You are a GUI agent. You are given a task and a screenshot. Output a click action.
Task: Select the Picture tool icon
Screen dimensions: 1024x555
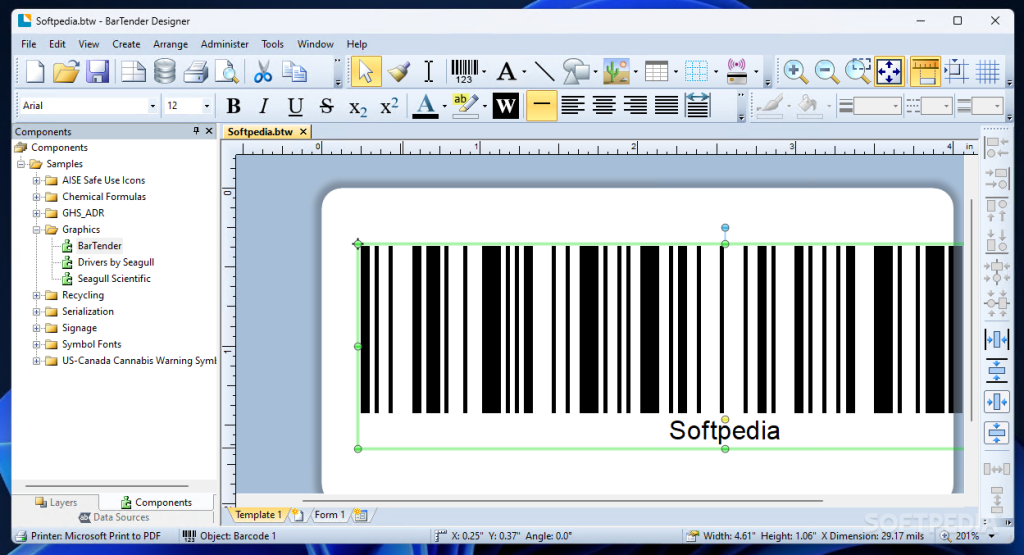pyautogui.click(x=616, y=71)
